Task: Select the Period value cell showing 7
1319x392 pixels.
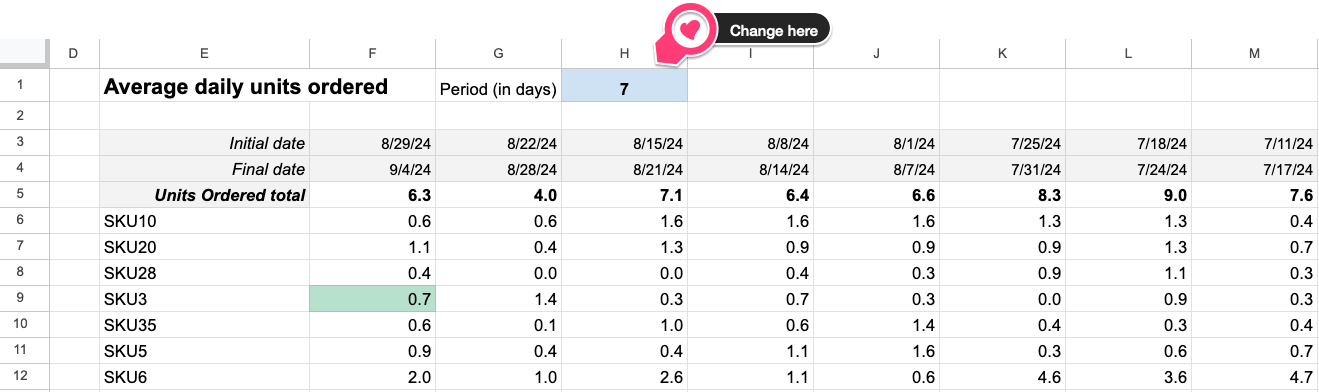Action: 625,87
